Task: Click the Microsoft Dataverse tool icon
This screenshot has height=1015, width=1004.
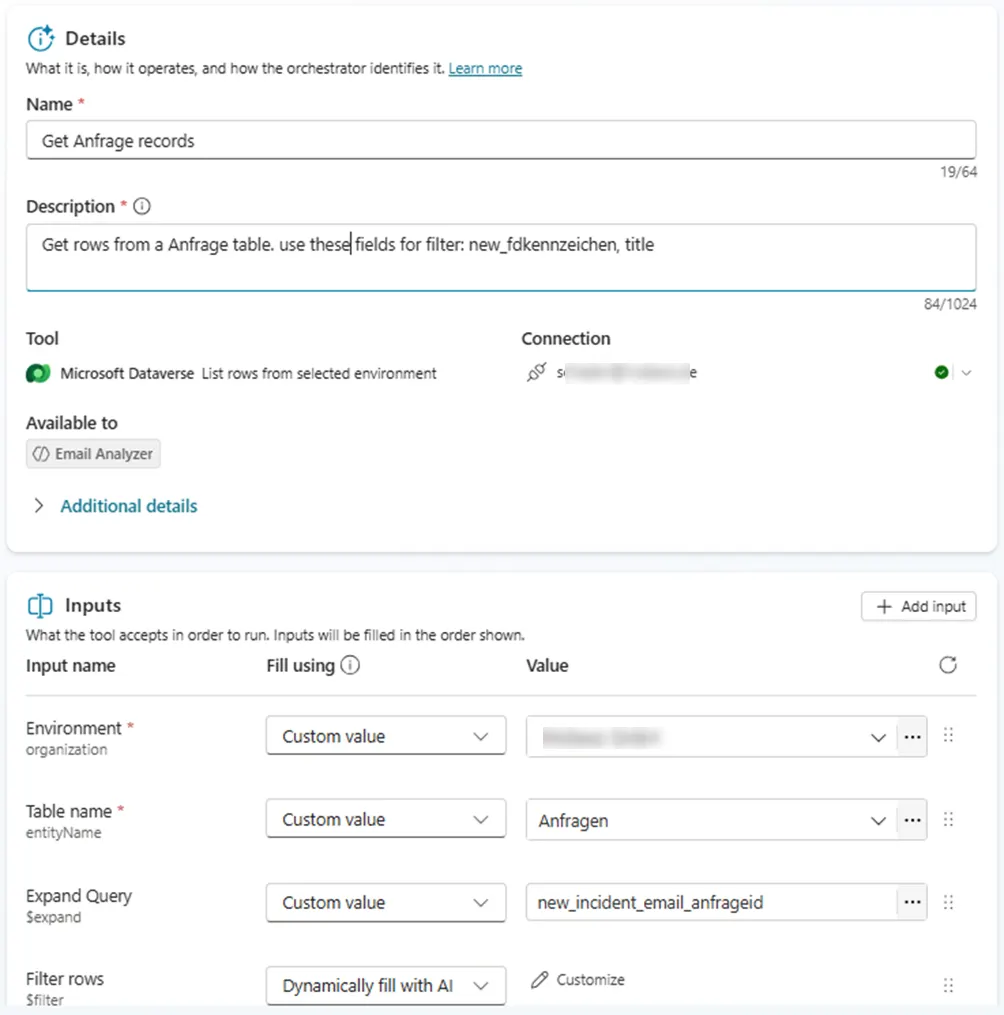Action: (x=38, y=374)
